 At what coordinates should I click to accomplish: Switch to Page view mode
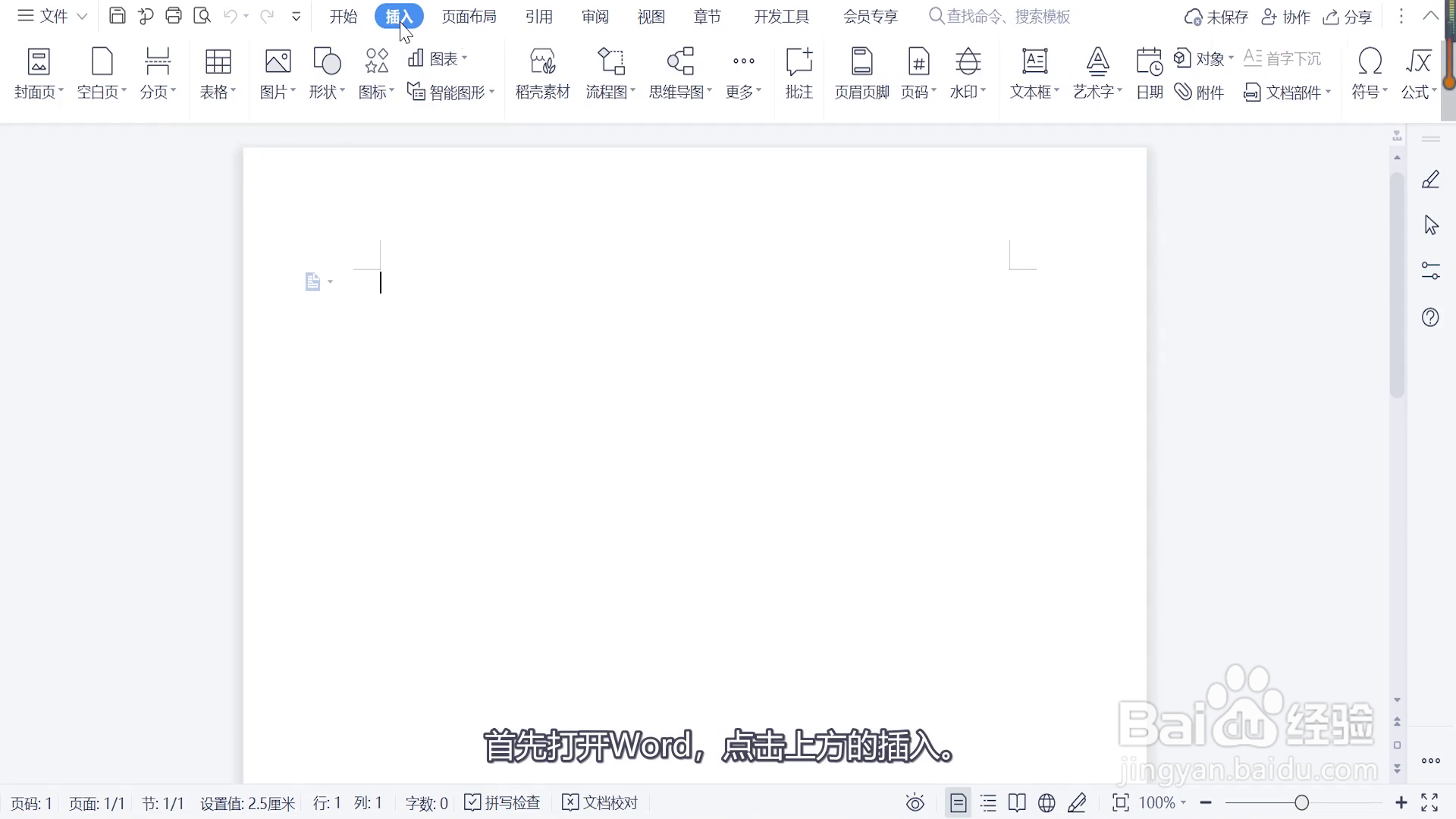[x=959, y=802]
